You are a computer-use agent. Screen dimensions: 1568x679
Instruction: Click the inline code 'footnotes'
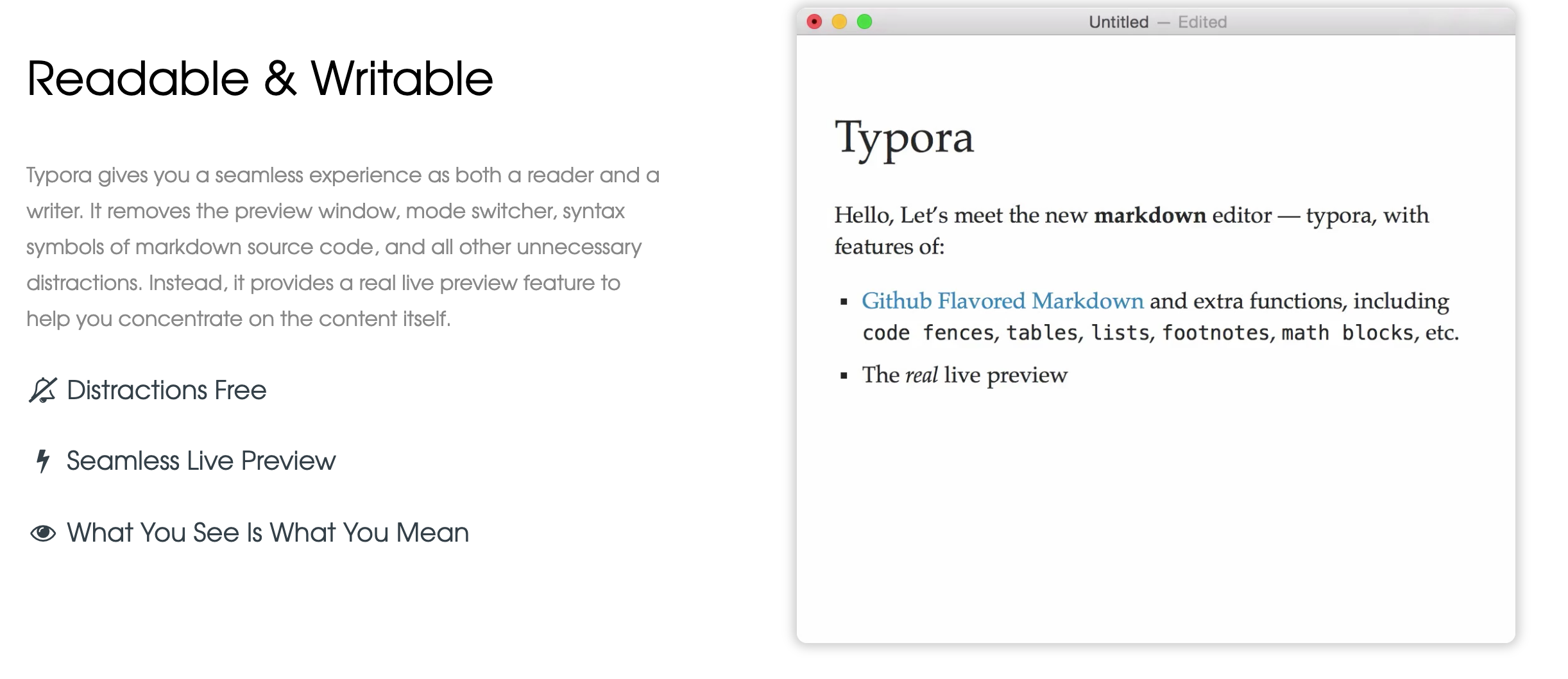(1215, 333)
